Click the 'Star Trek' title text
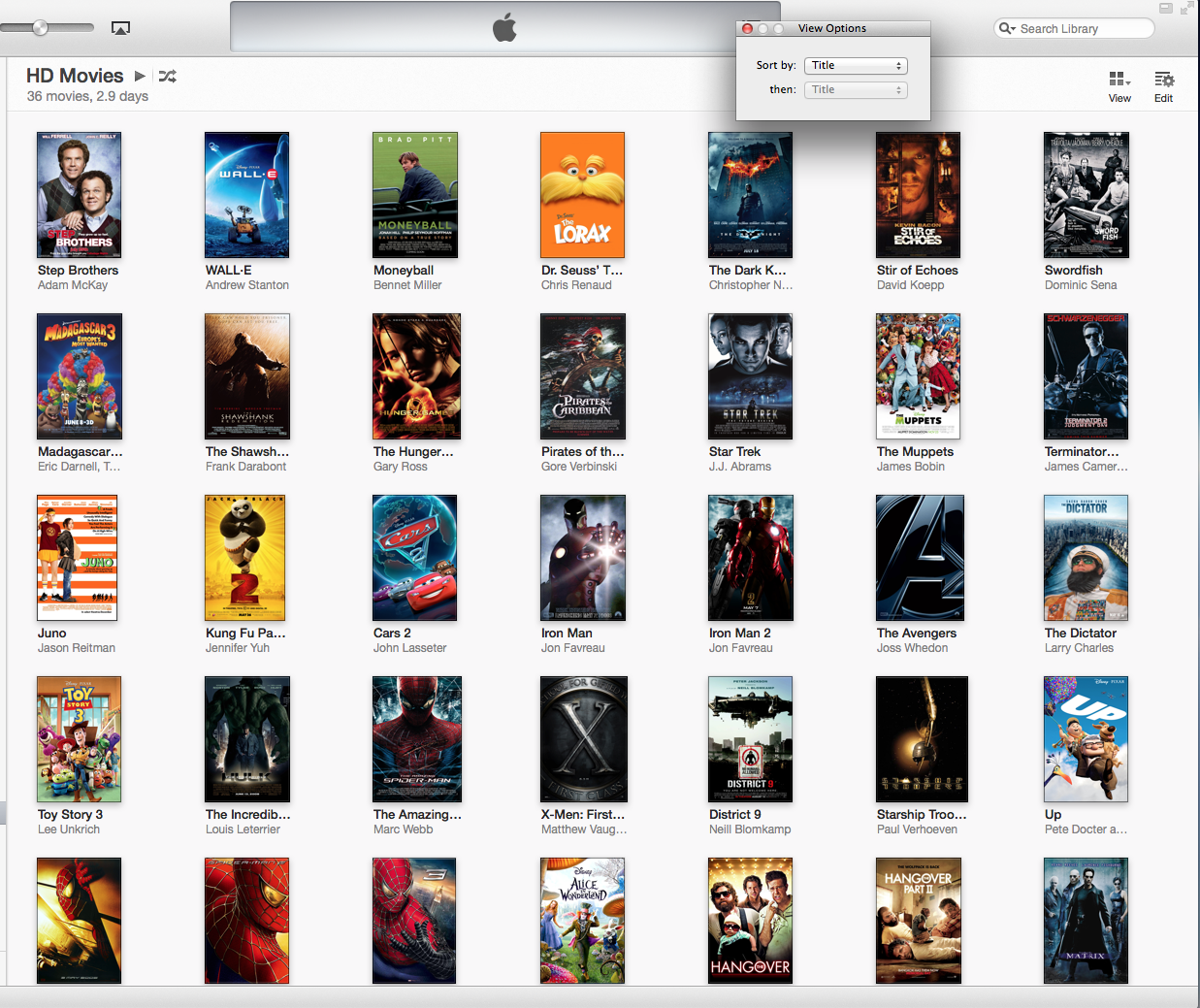This screenshot has width=1200, height=1008. click(x=734, y=452)
